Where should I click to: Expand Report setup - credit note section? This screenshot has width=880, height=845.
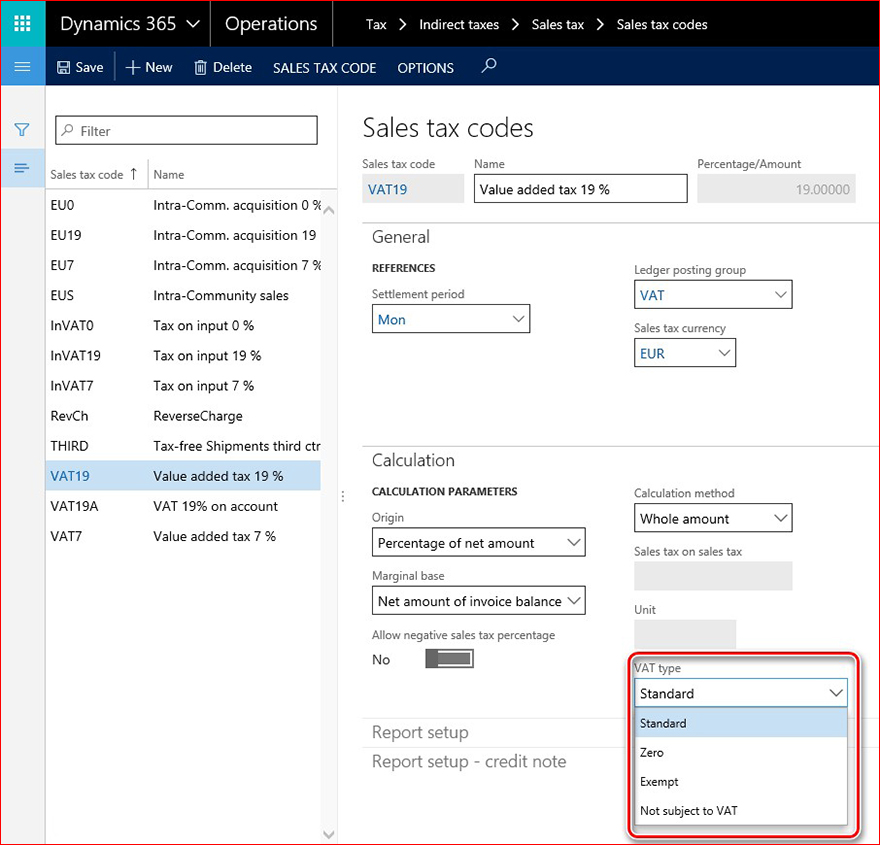(x=469, y=761)
